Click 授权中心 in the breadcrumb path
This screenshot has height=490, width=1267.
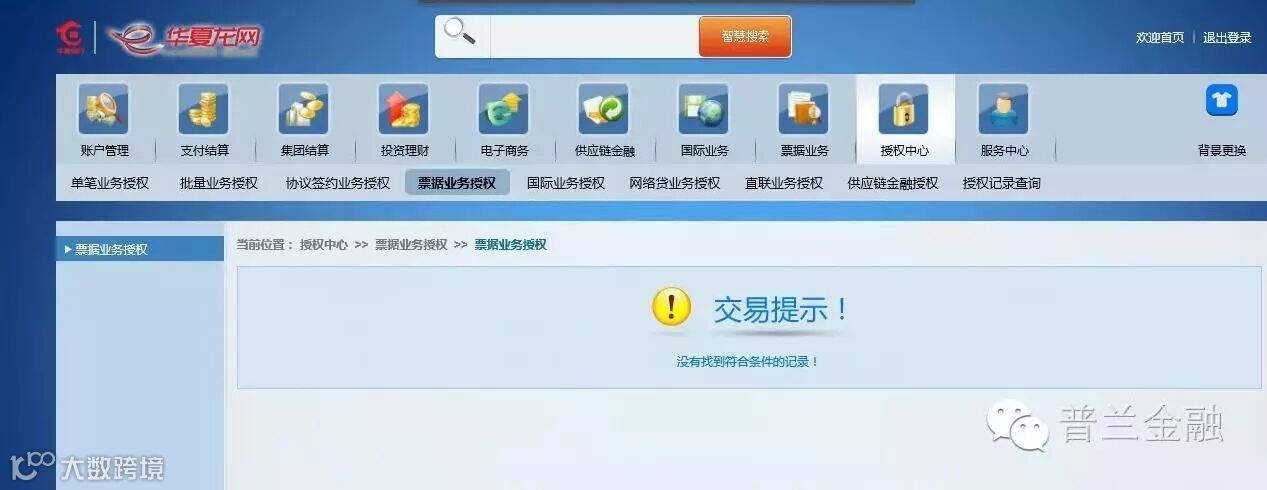[x=324, y=244]
